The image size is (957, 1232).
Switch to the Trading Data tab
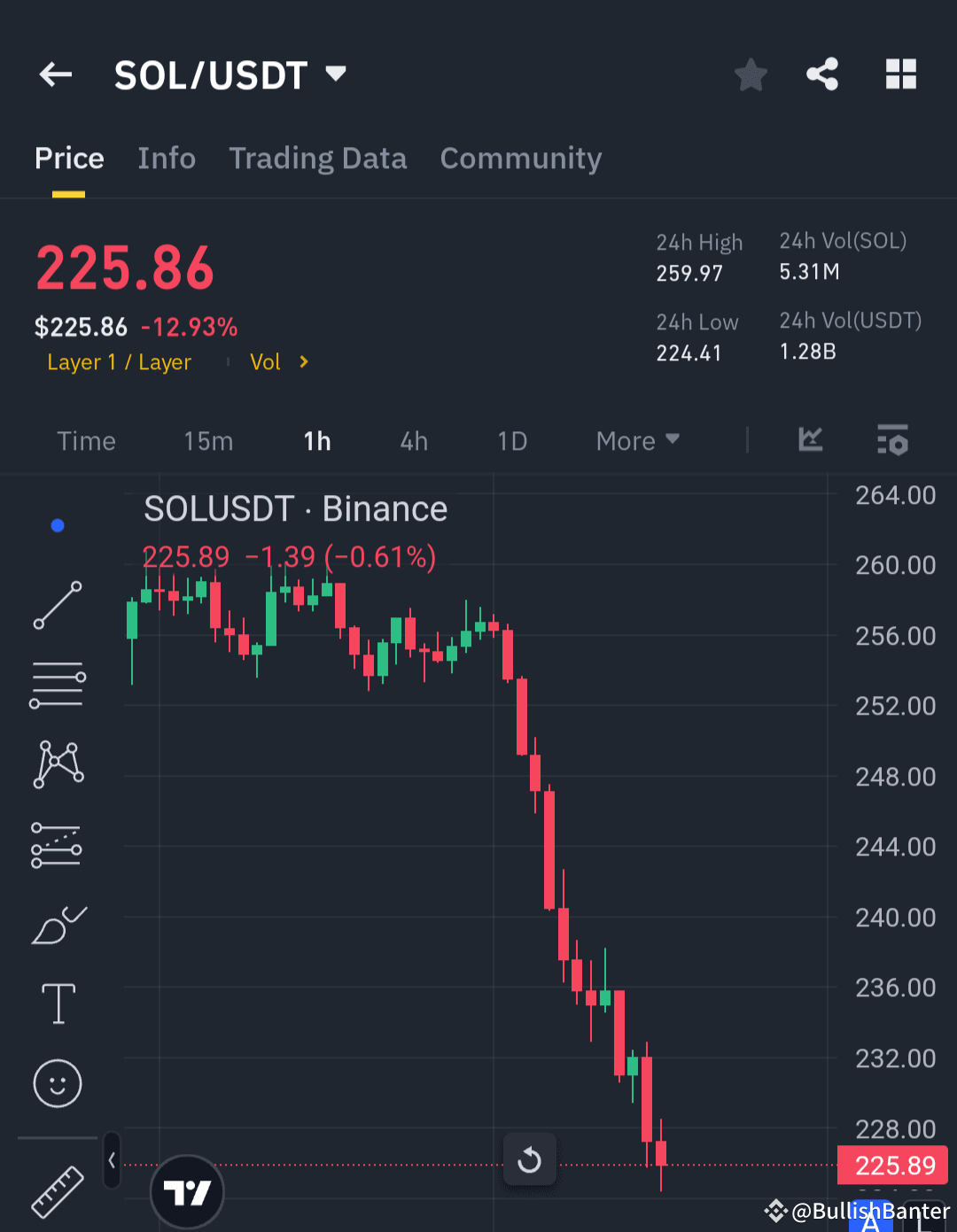(318, 158)
